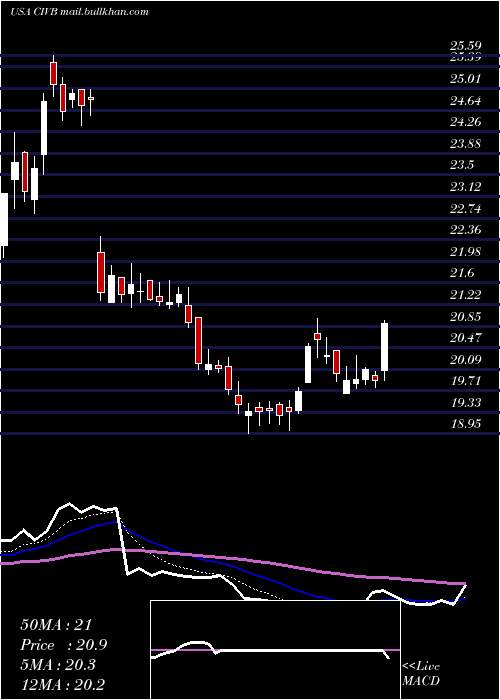Click the 25.59 price axis label
This screenshot has width=500, height=700.
coord(466,46)
